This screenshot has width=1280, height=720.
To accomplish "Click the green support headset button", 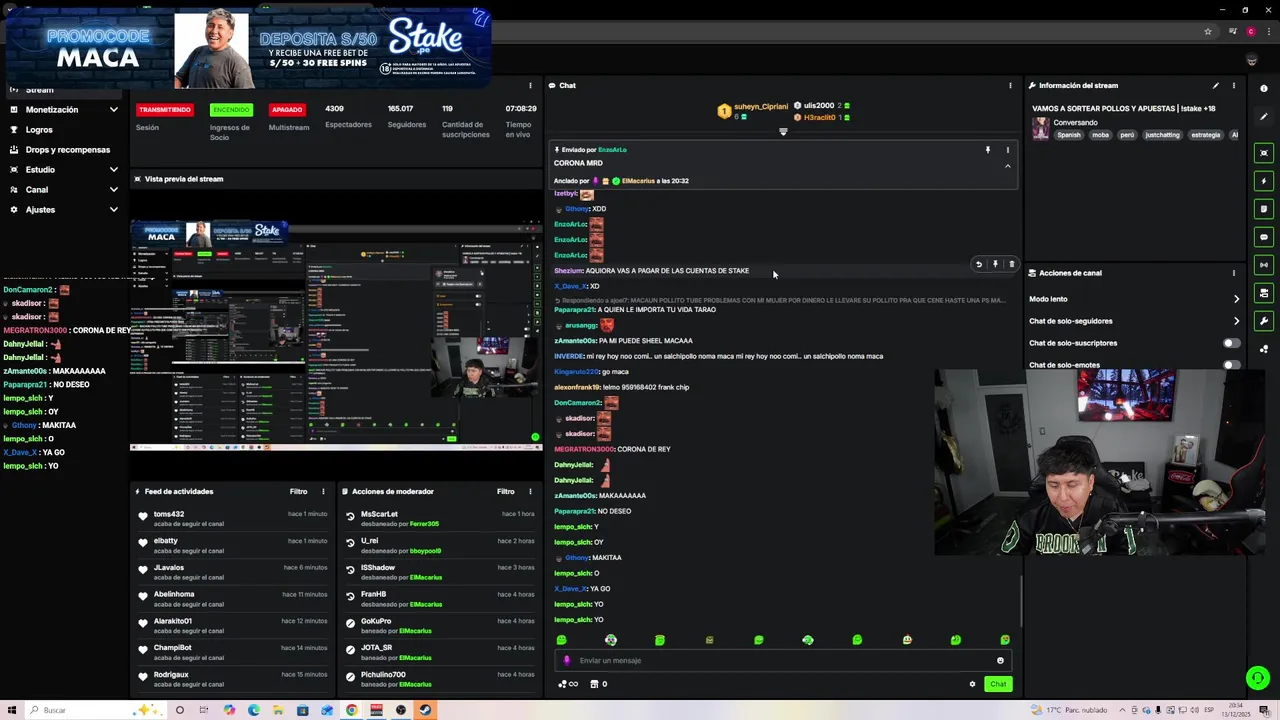I will (x=1258, y=678).
